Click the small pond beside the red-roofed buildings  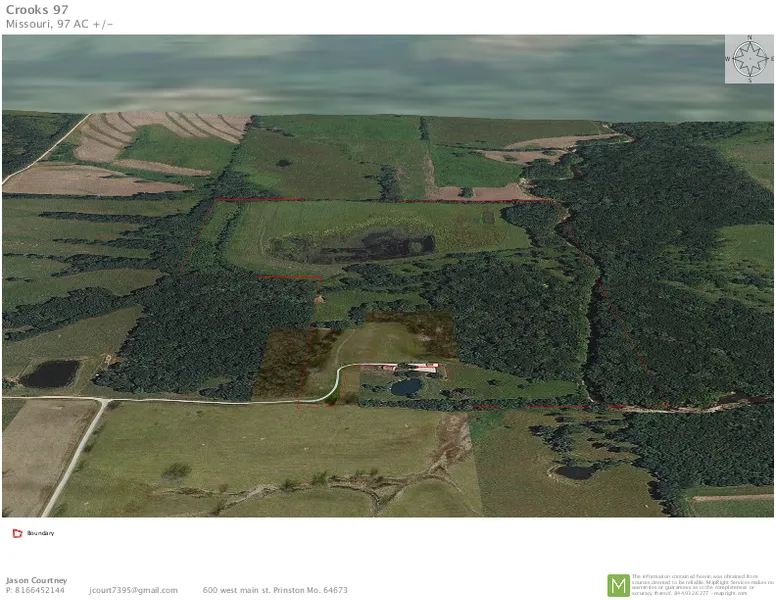(x=406, y=387)
